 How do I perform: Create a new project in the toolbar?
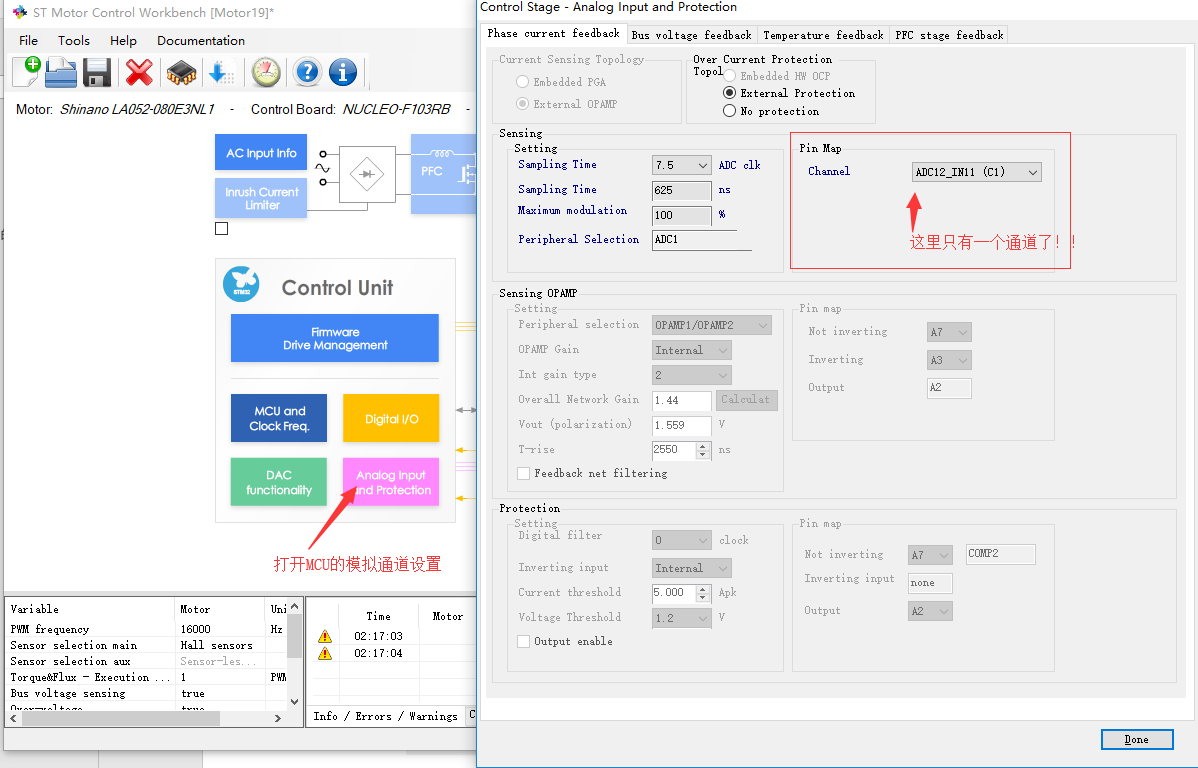click(x=23, y=71)
